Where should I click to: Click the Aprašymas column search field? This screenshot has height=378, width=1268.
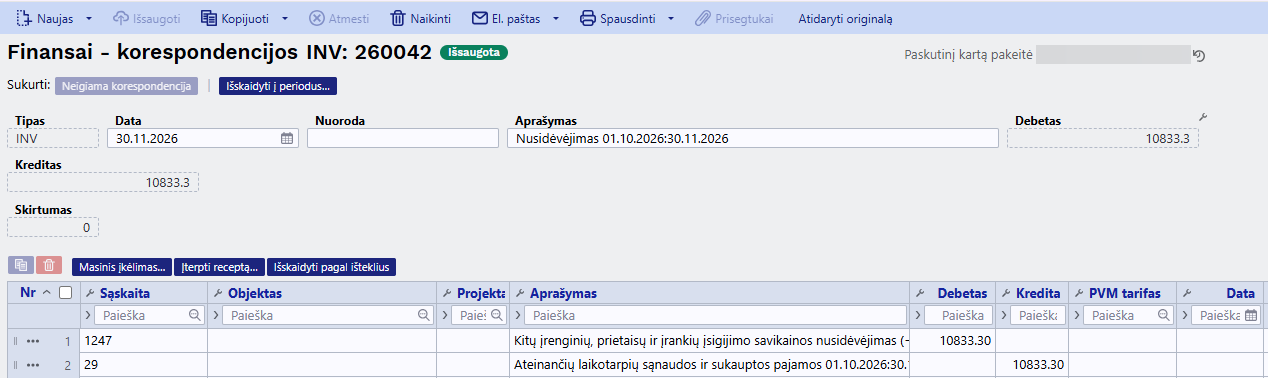pyautogui.click(x=715, y=315)
